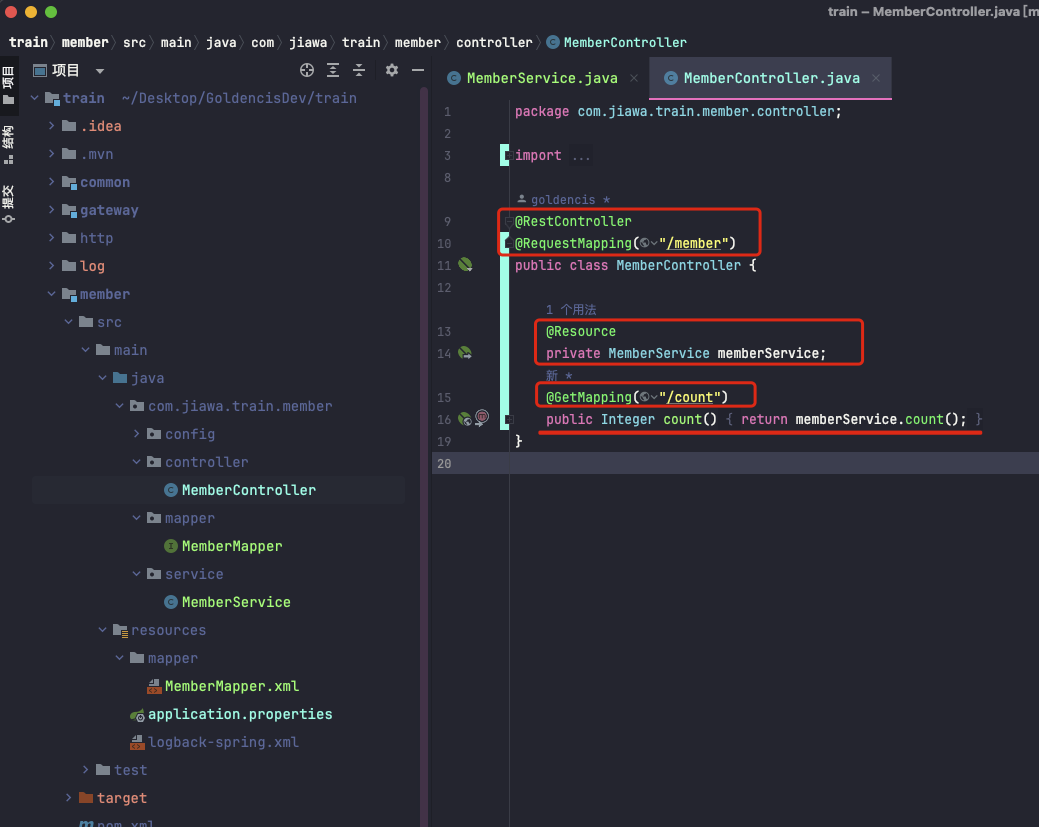Toggle the breakpoint icon on line 16
The width and height of the screenshot is (1039, 827).
point(482,417)
